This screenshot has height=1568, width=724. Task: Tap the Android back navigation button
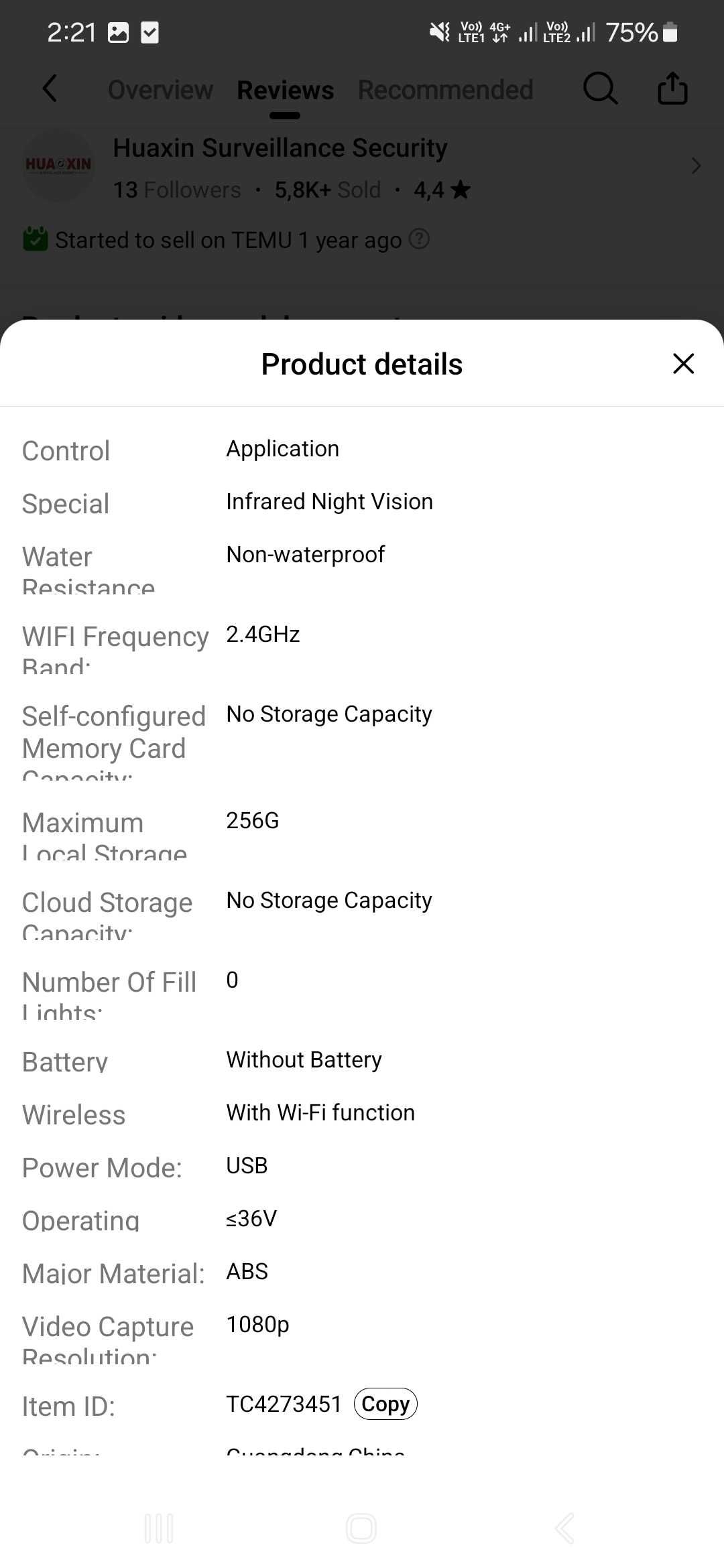coord(564,1528)
